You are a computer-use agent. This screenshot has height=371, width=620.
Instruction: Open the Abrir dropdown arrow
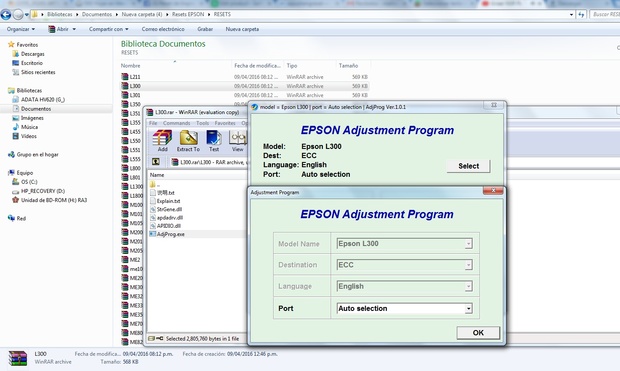(x=74, y=29)
